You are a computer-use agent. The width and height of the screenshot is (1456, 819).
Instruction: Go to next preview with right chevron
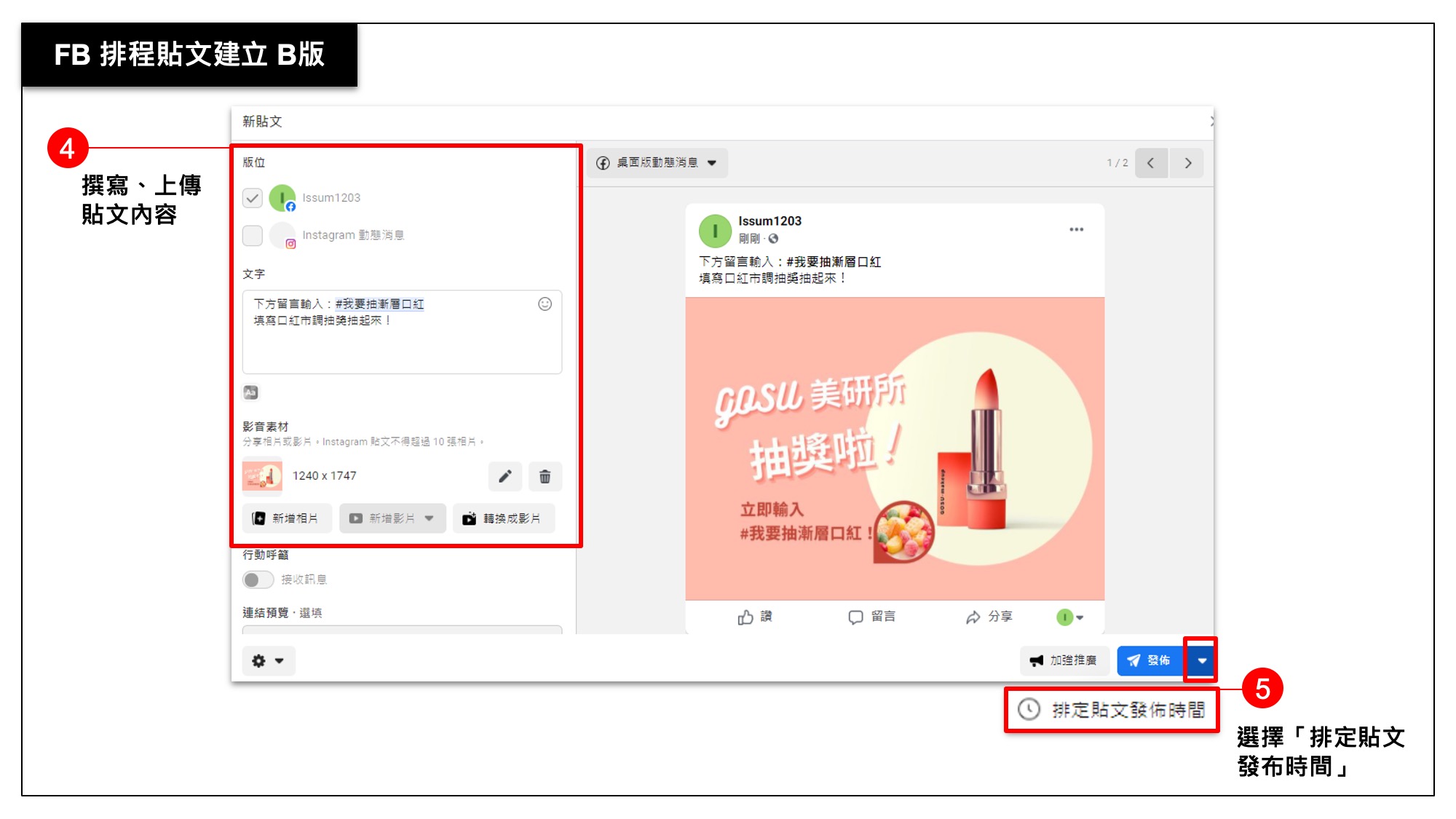(1187, 163)
